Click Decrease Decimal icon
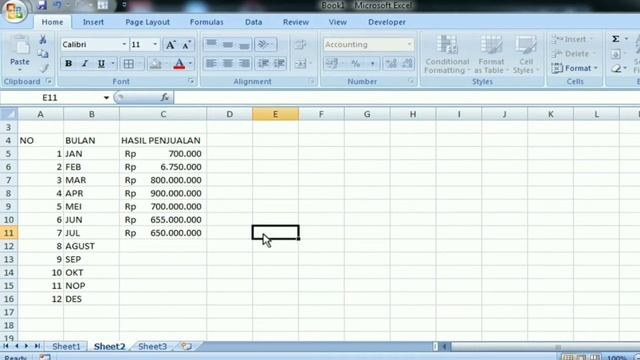640x360 pixels. coord(407,63)
